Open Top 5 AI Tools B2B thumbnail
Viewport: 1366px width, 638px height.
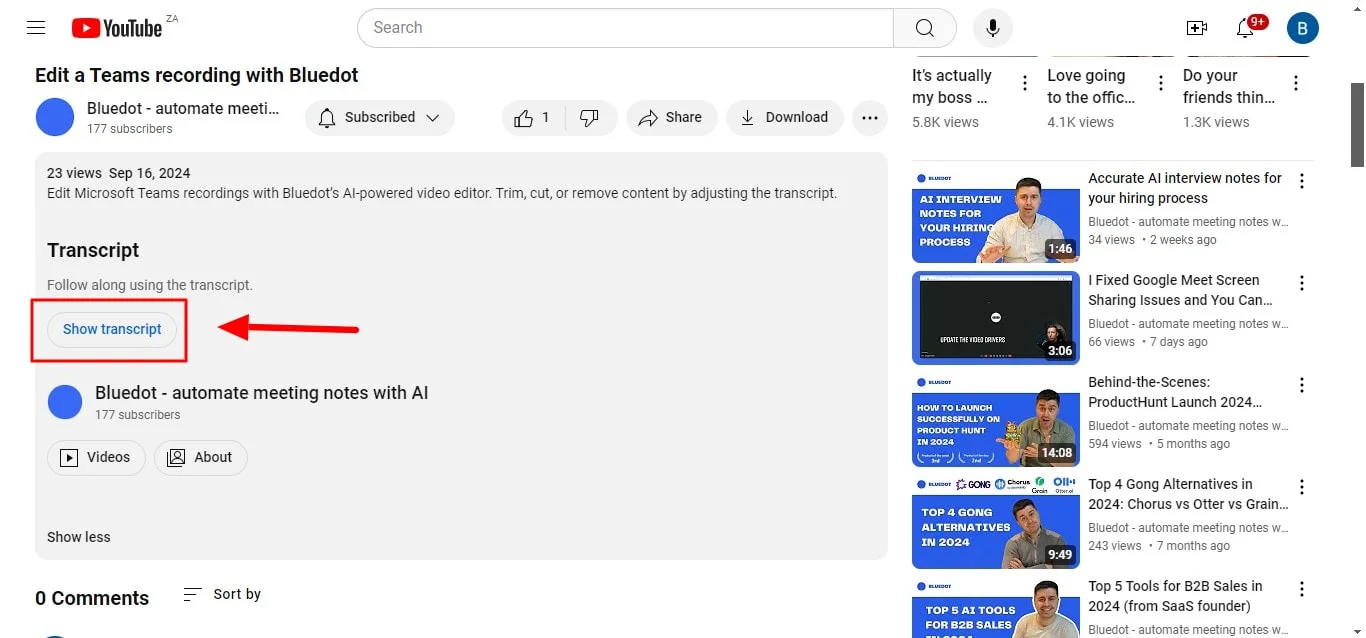coord(996,608)
